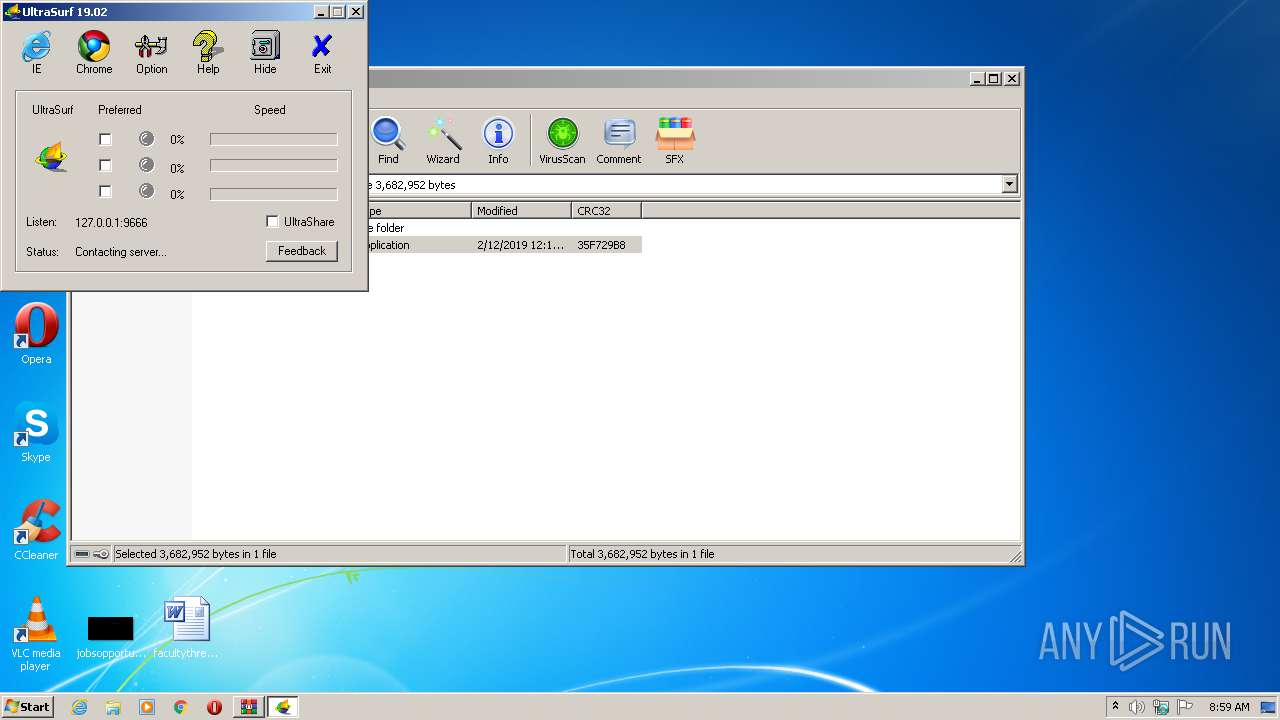
Task: Click the WinRAR archive path field
Action: coord(684,184)
